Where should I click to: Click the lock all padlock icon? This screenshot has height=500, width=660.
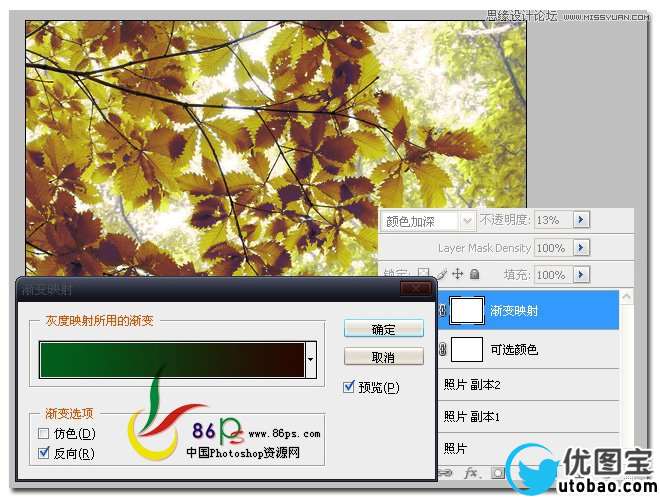[x=475, y=274]
